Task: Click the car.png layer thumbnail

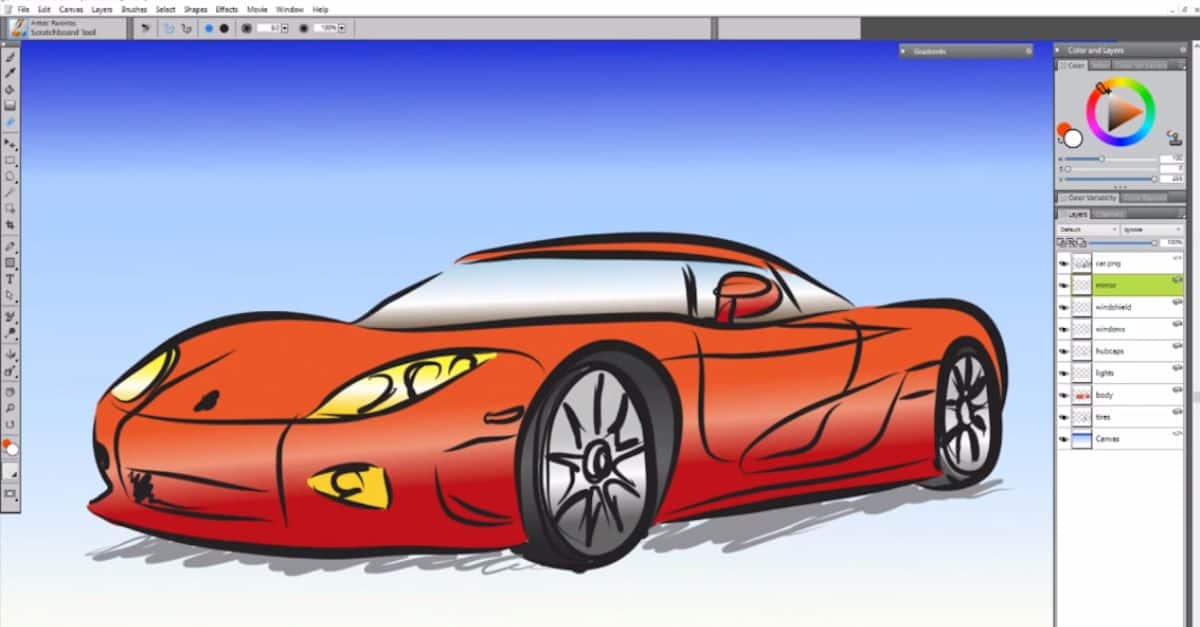Action: (x=1080, y=263)
